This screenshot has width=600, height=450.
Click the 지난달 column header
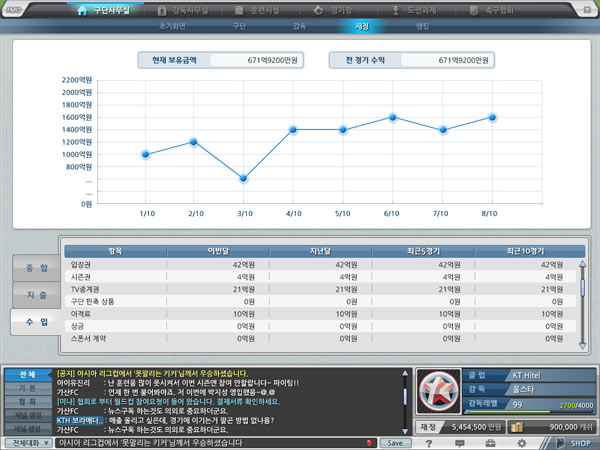[x=321, y=251]
